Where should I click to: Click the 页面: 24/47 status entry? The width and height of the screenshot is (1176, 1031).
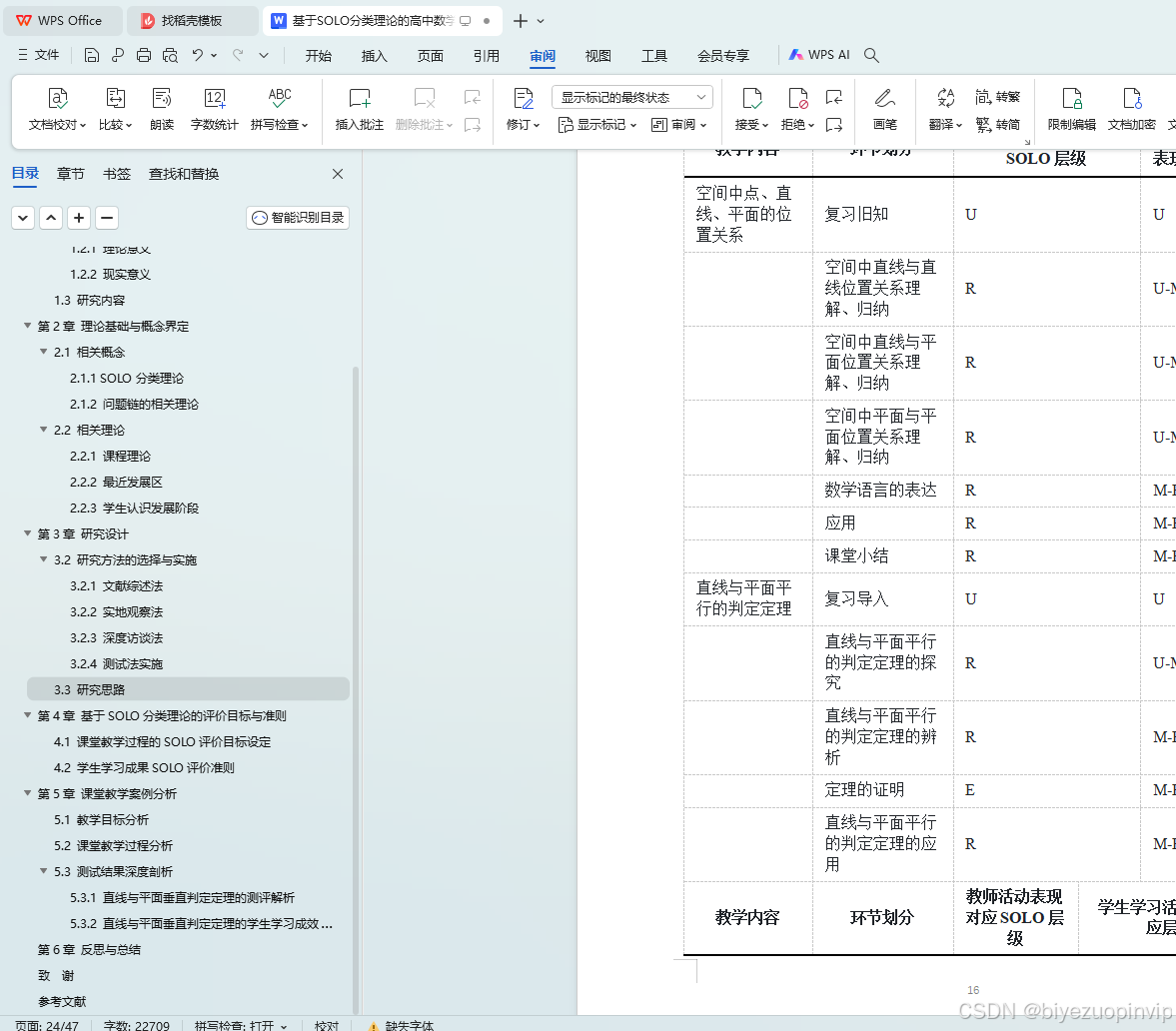tap(47, 1025)
